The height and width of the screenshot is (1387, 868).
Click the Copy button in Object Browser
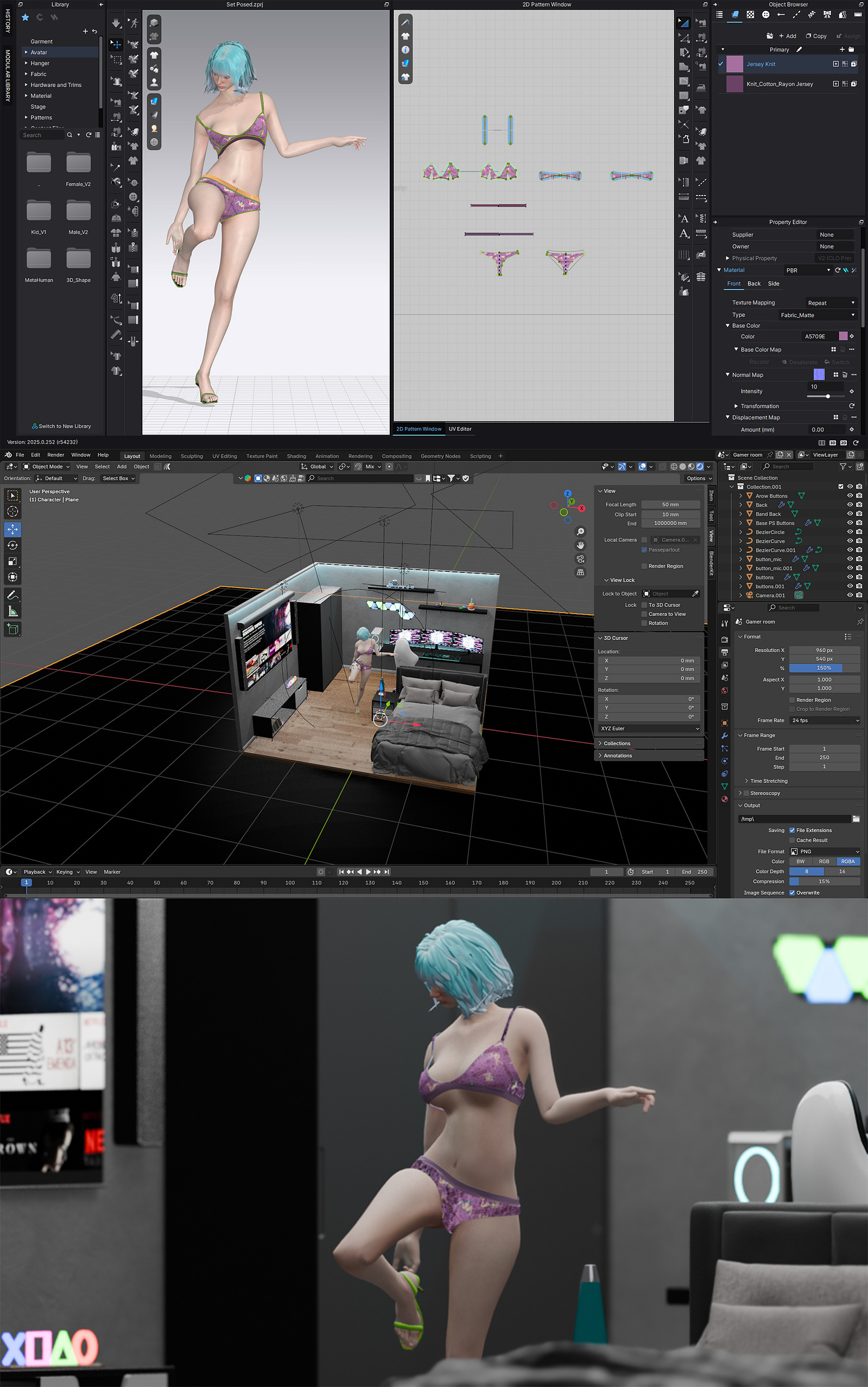(x=816, y=36)
